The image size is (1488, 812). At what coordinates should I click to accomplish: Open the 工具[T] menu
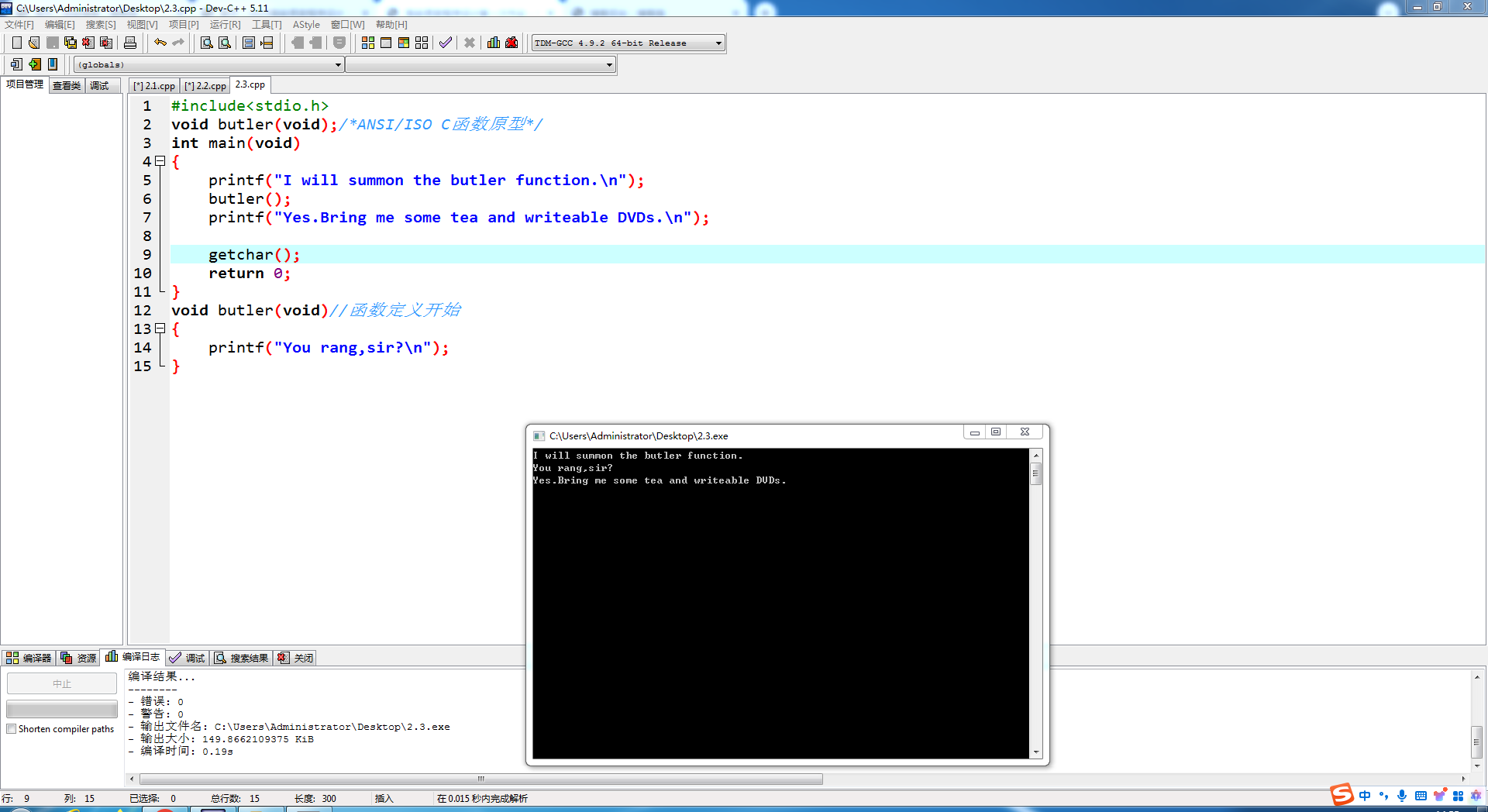(267, 25)
